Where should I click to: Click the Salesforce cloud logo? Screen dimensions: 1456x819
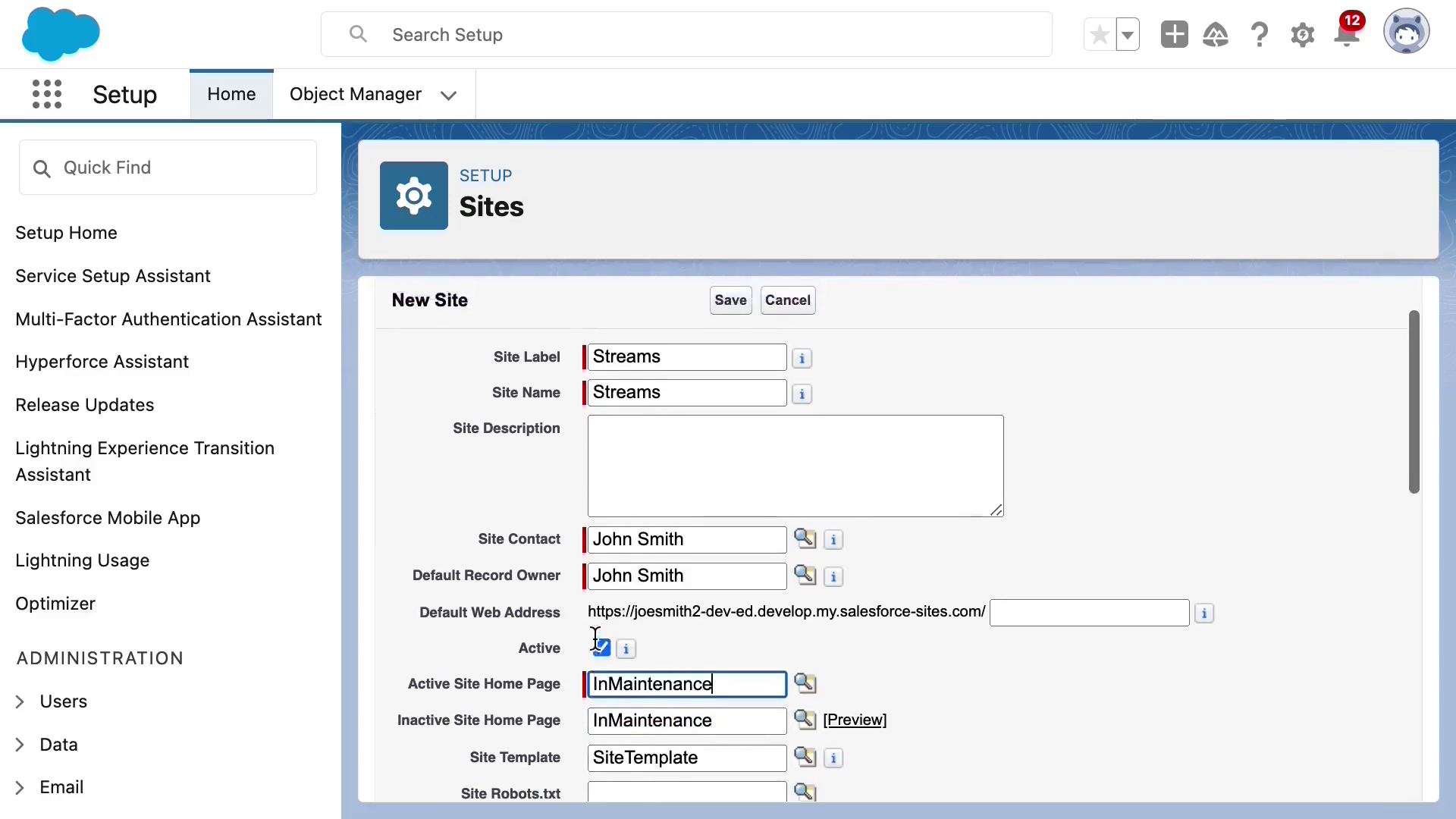point(61,34)
